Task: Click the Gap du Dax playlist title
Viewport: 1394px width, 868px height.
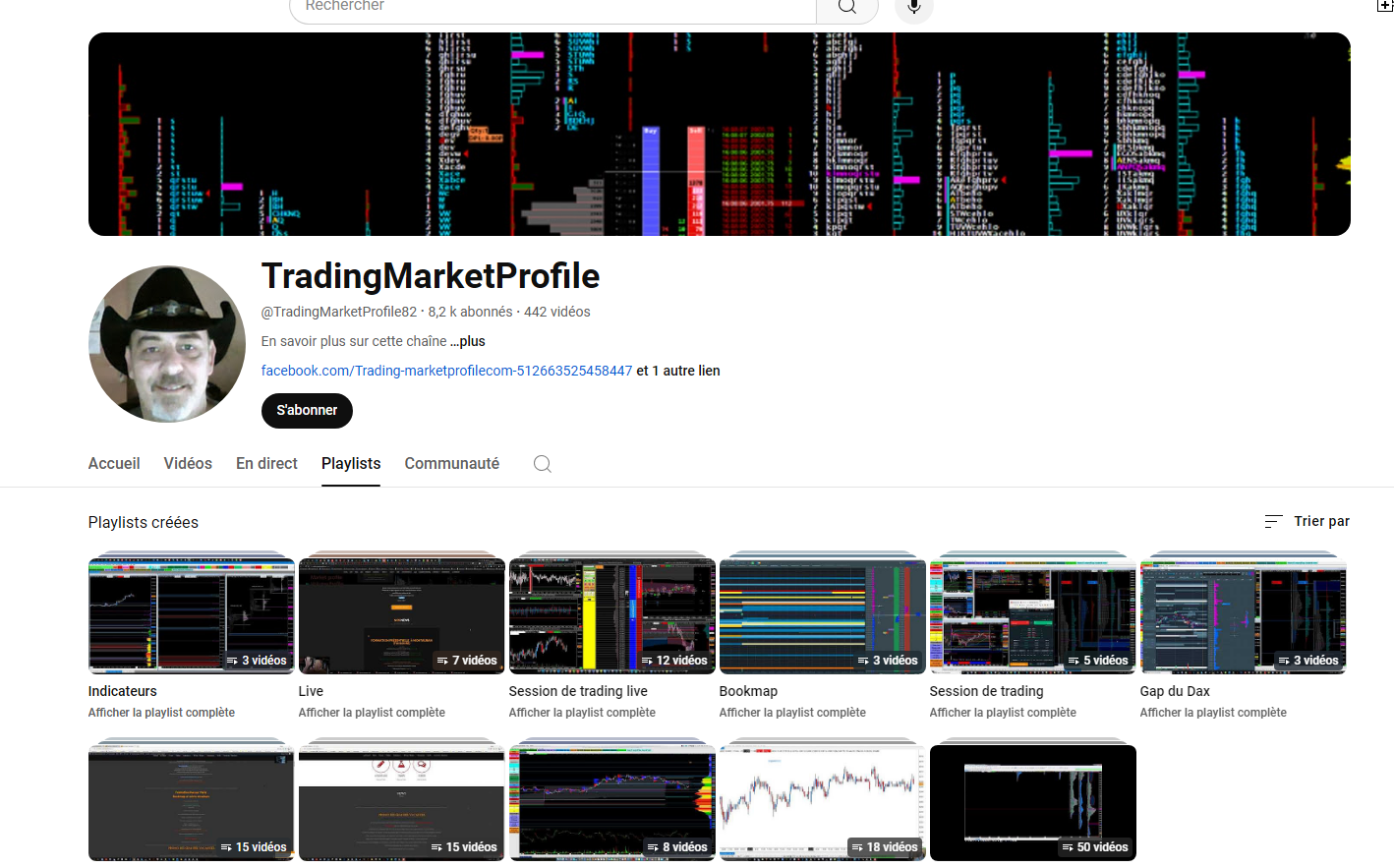Action: (1175, 691)
